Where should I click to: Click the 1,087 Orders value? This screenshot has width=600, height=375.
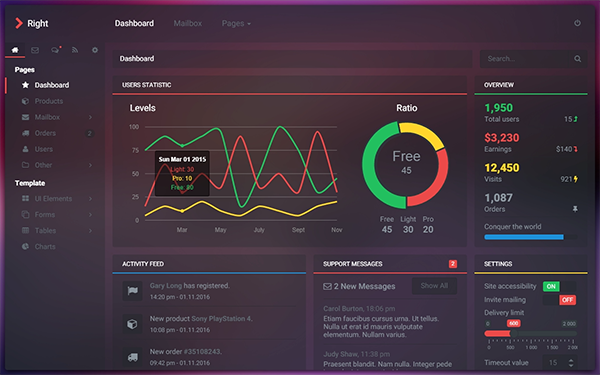coord(498,198)
